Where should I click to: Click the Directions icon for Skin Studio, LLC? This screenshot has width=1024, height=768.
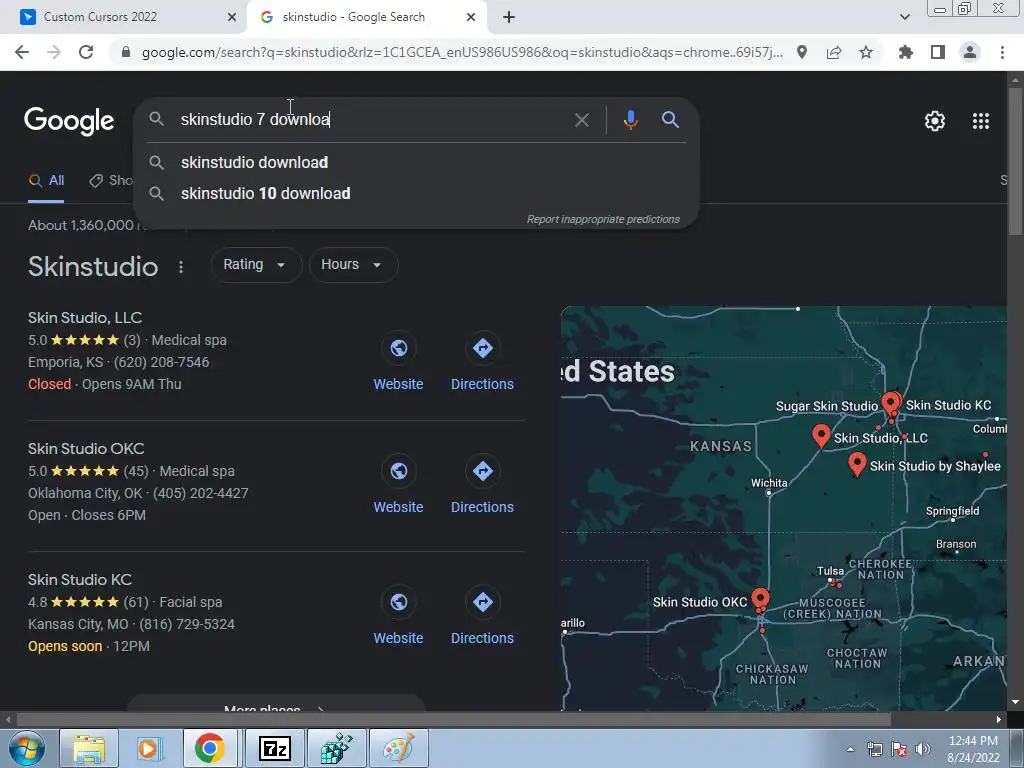point(483,348)
